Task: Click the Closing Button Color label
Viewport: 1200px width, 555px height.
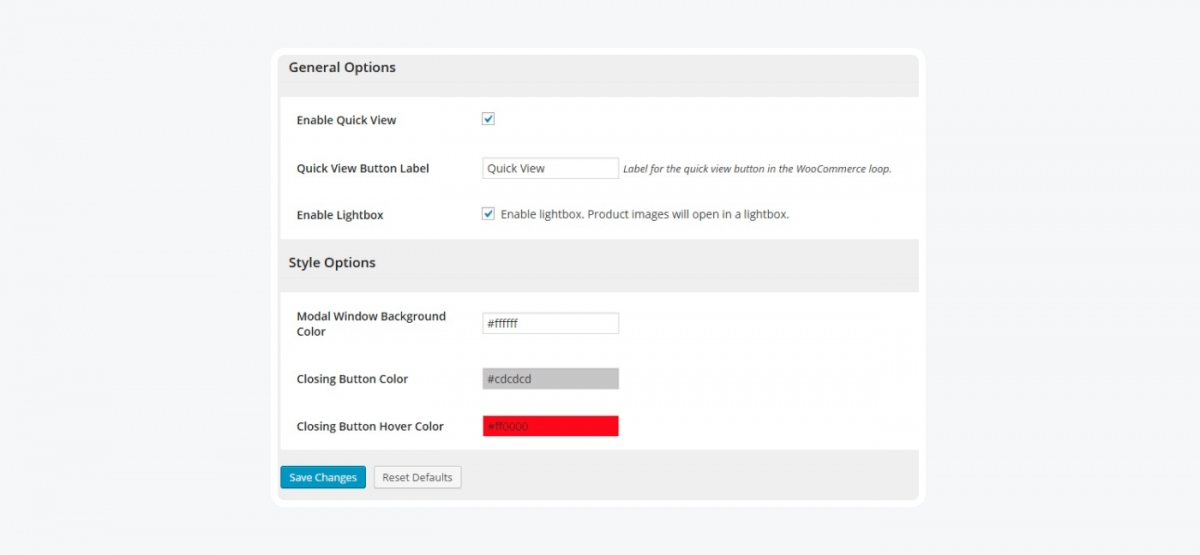Action: (352, 379)
